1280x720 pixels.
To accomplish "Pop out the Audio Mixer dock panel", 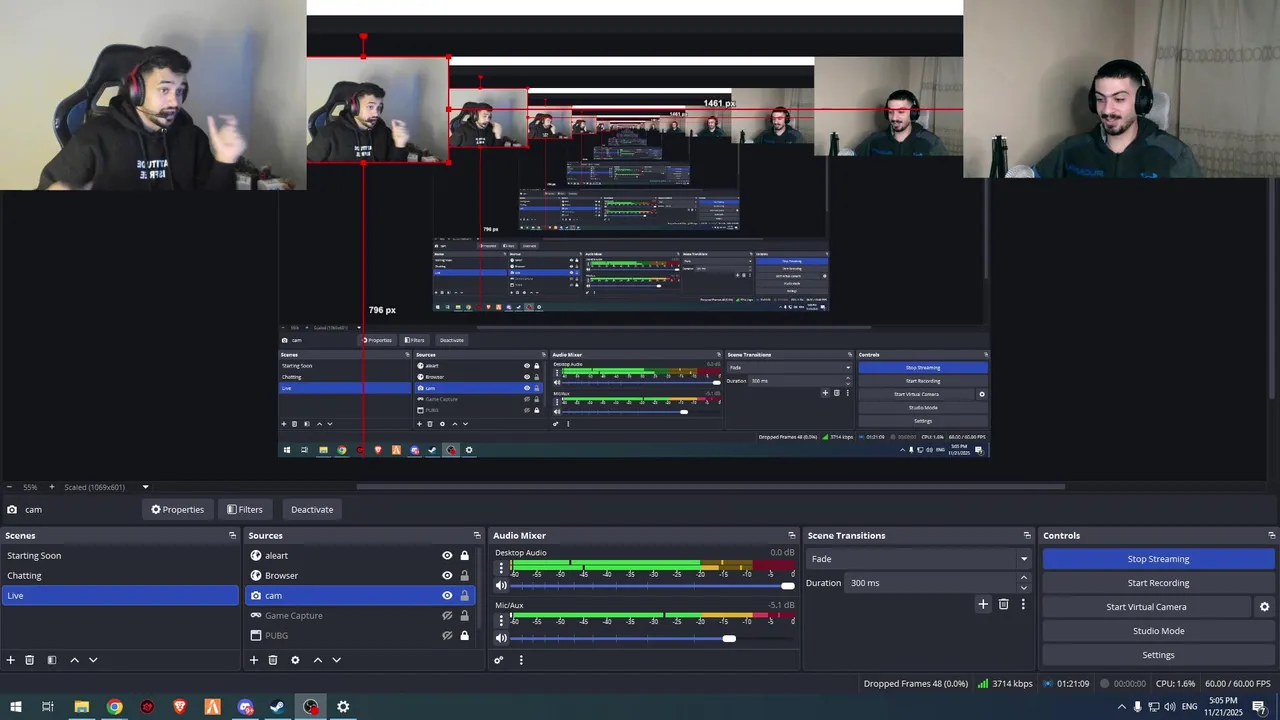I will [x=792, y=536].
